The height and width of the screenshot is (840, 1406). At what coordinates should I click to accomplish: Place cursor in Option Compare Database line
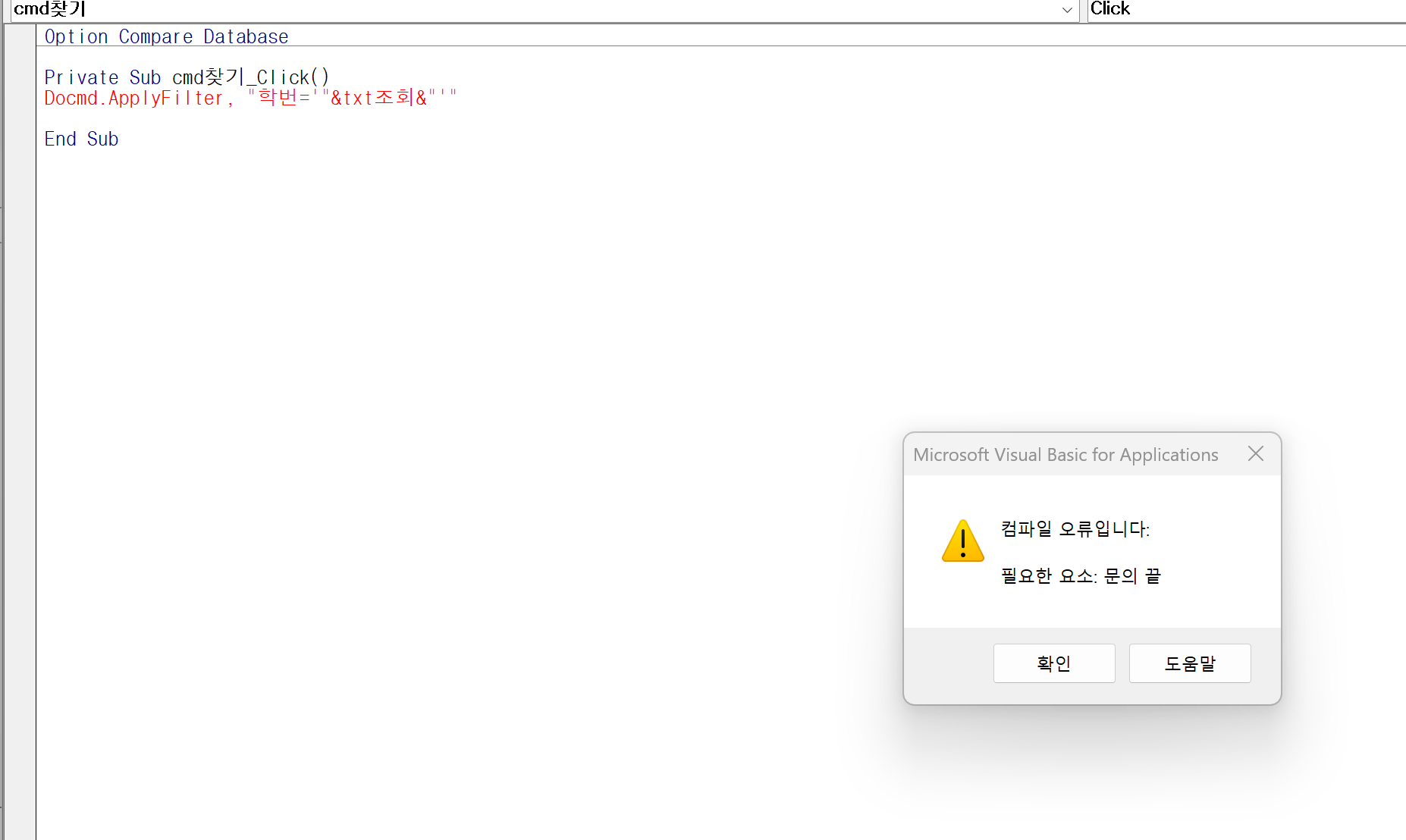(166, 36)
